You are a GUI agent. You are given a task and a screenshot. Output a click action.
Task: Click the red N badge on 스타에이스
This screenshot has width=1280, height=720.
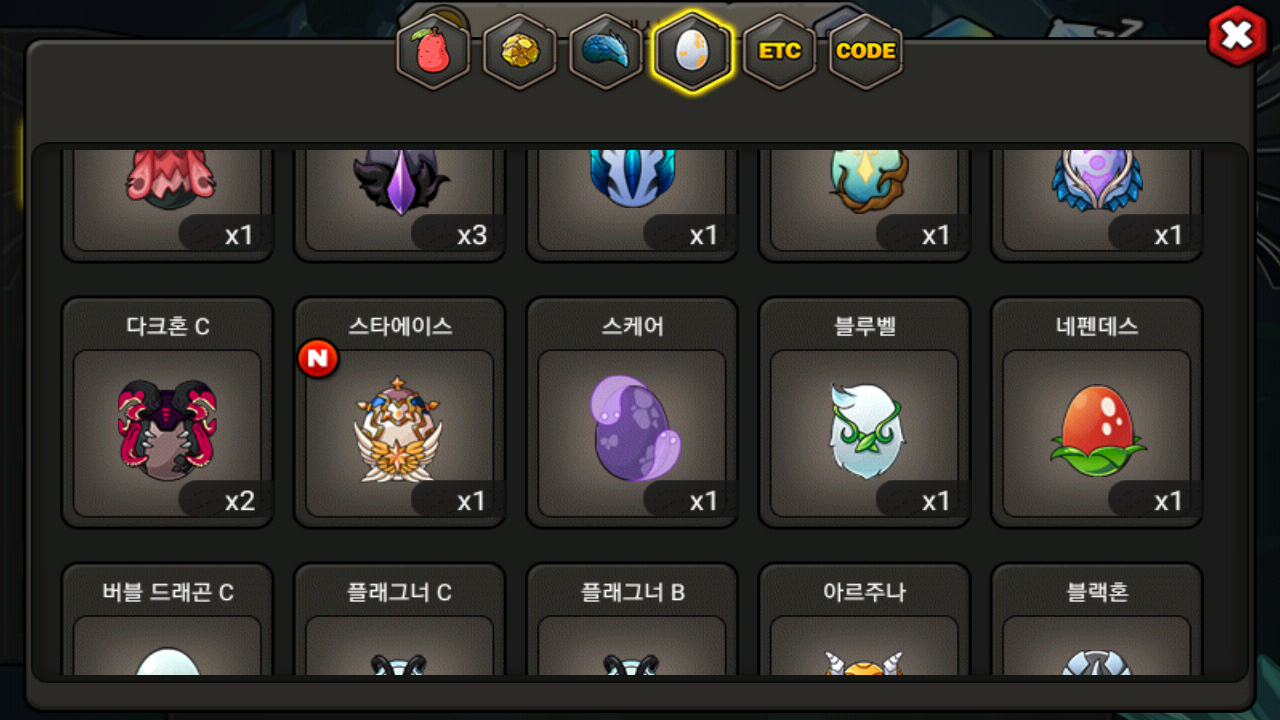tap(318, 359)
